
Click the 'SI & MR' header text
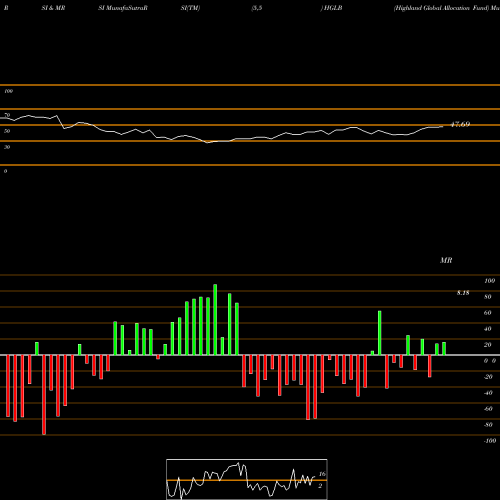point(53,8)
